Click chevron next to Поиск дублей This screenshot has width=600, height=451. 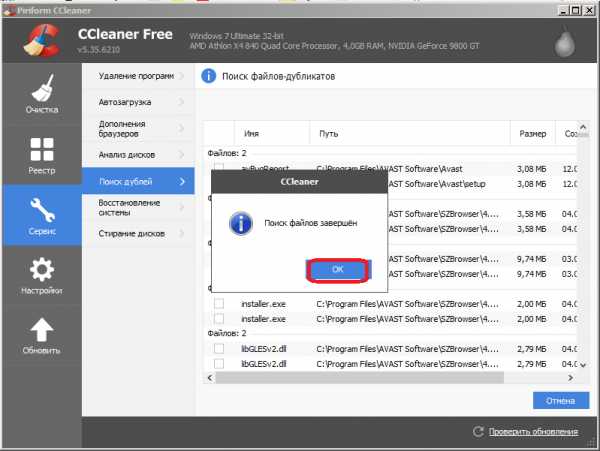182,181
